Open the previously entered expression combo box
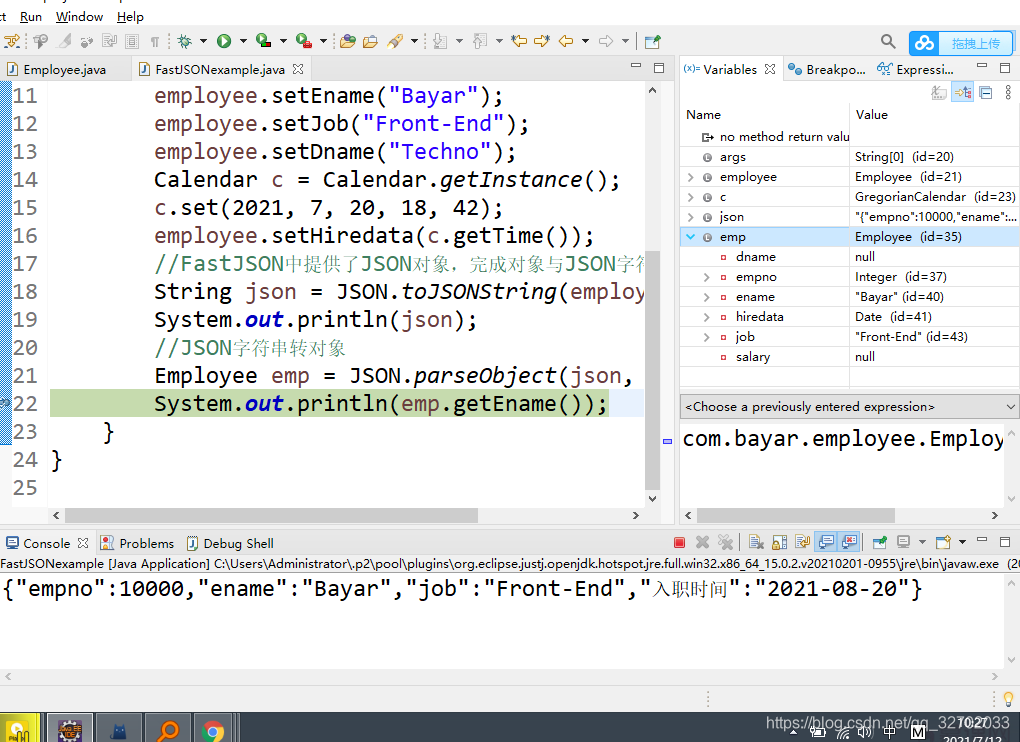The height and width of the screenshot is (742, 1020). tap(849, 407)
